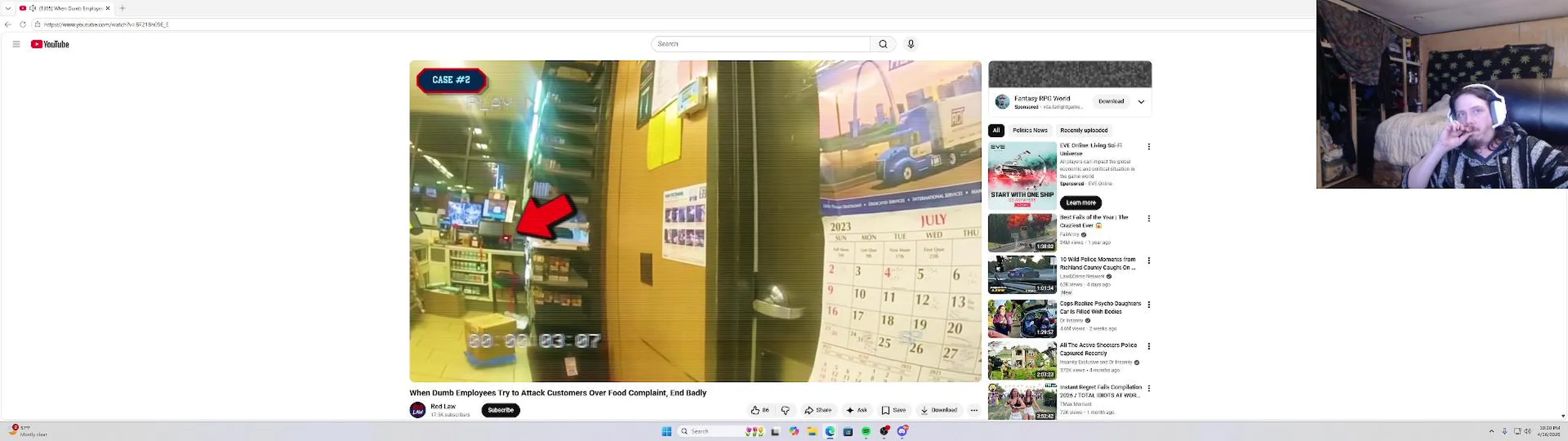Launch Copilot from the taskbar
1568x441 pixels.
(794, 432)
